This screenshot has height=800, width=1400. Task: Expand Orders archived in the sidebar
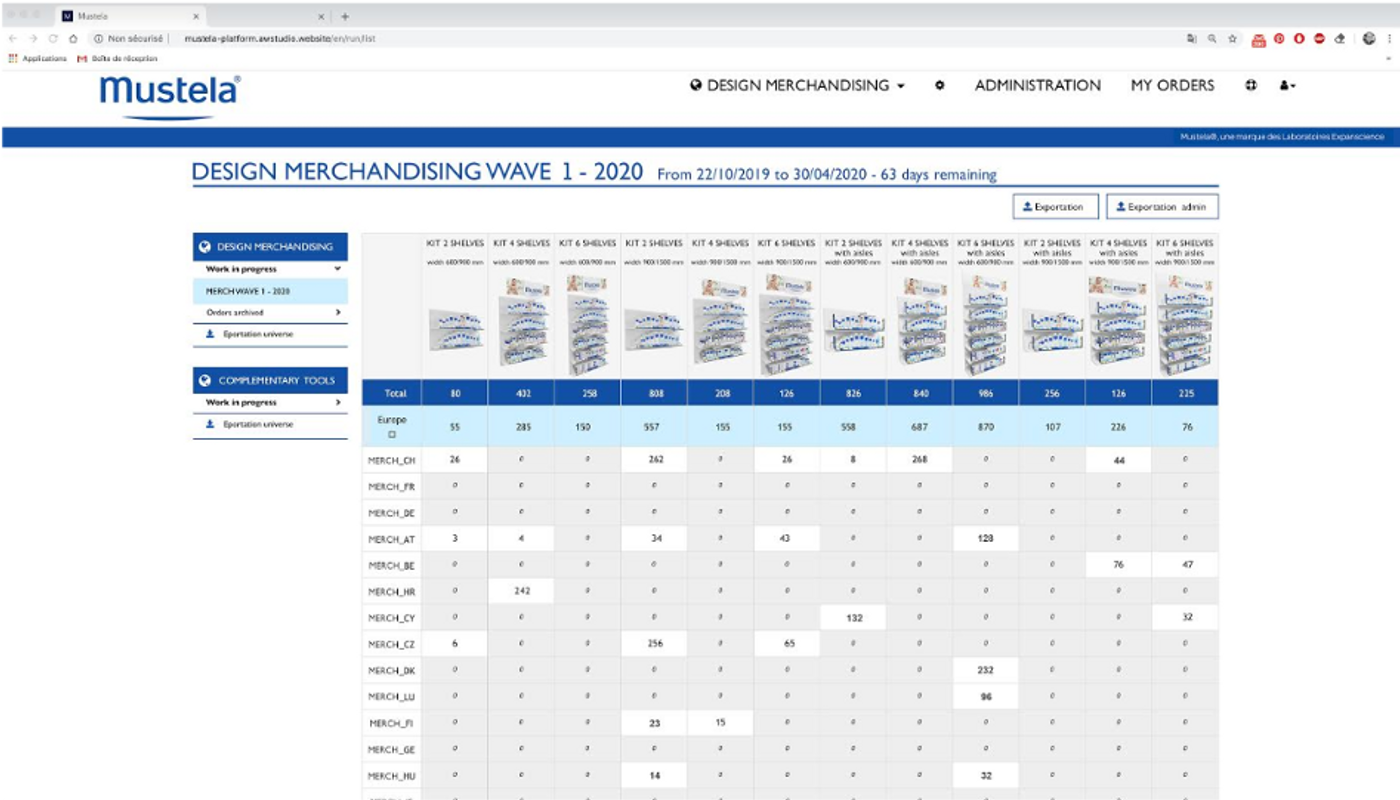(270, 313)
